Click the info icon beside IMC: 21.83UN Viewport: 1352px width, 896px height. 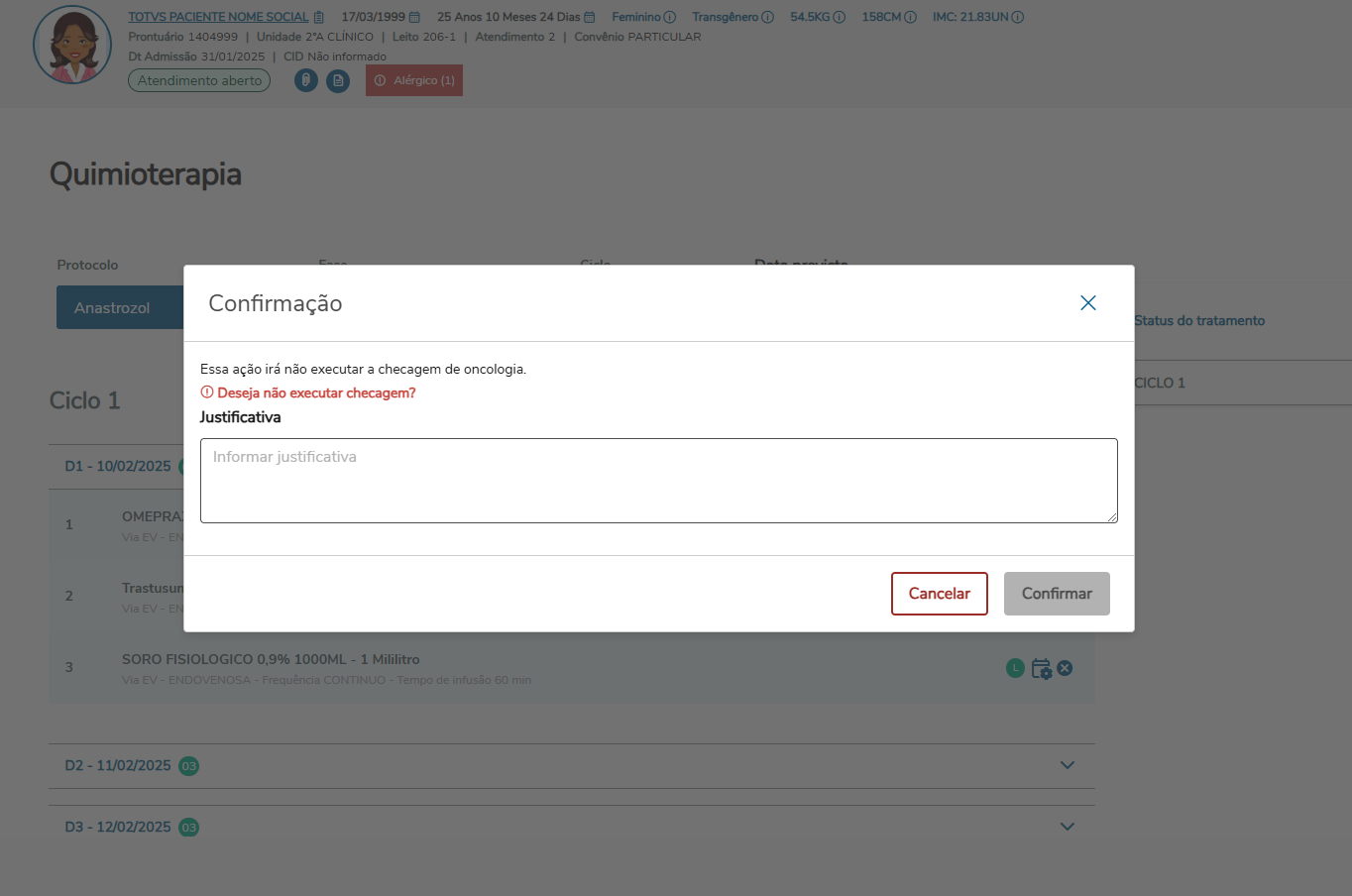1018,17
